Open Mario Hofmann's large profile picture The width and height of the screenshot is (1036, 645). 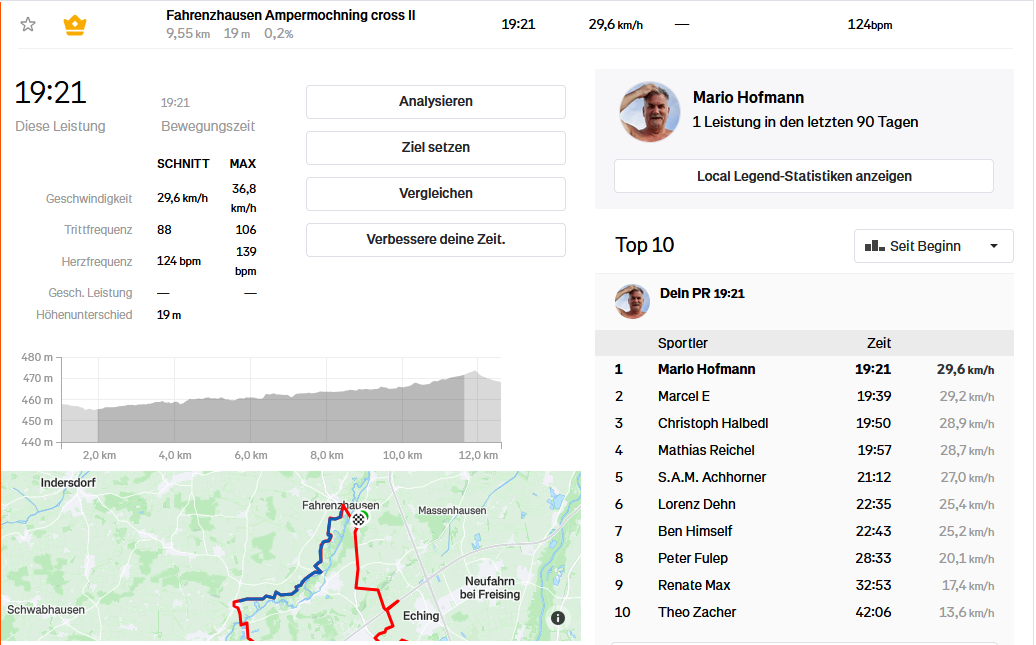click(650, 111)
